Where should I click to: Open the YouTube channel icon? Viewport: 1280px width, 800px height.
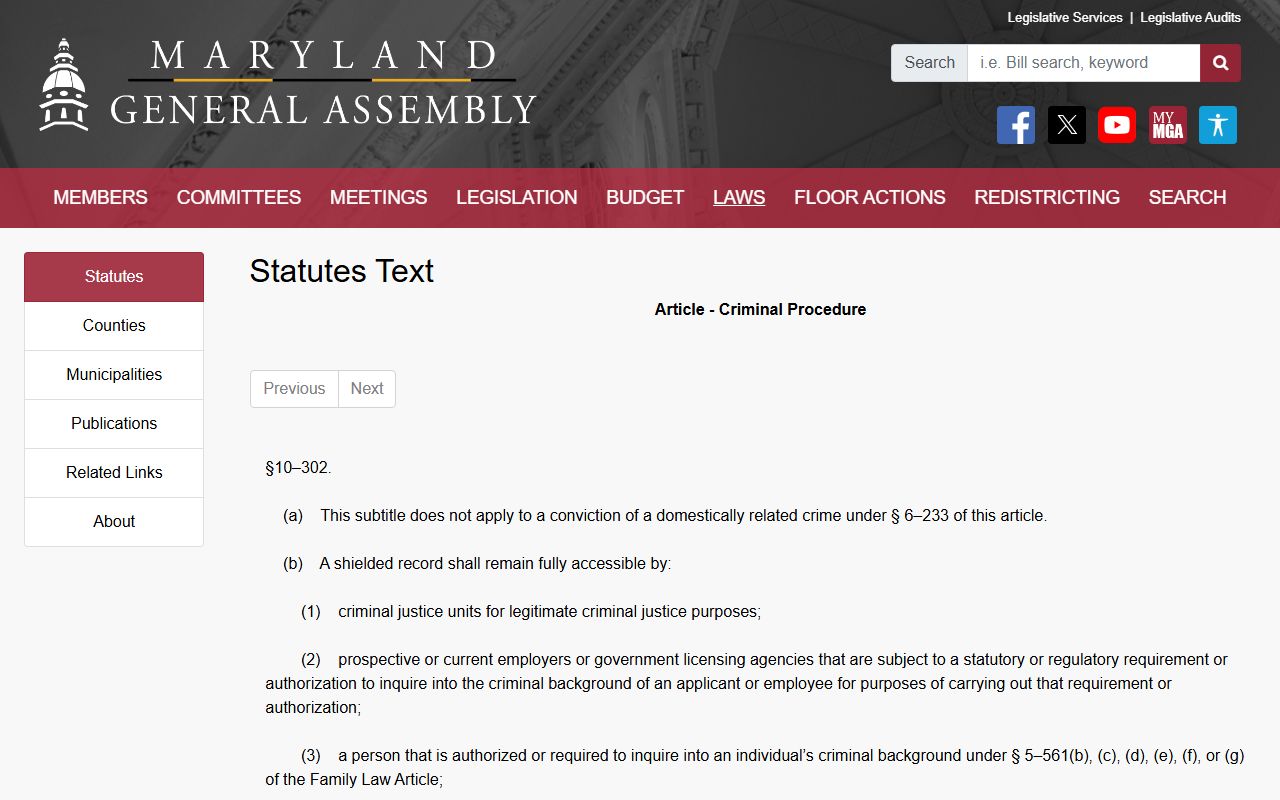point(1117,125)
